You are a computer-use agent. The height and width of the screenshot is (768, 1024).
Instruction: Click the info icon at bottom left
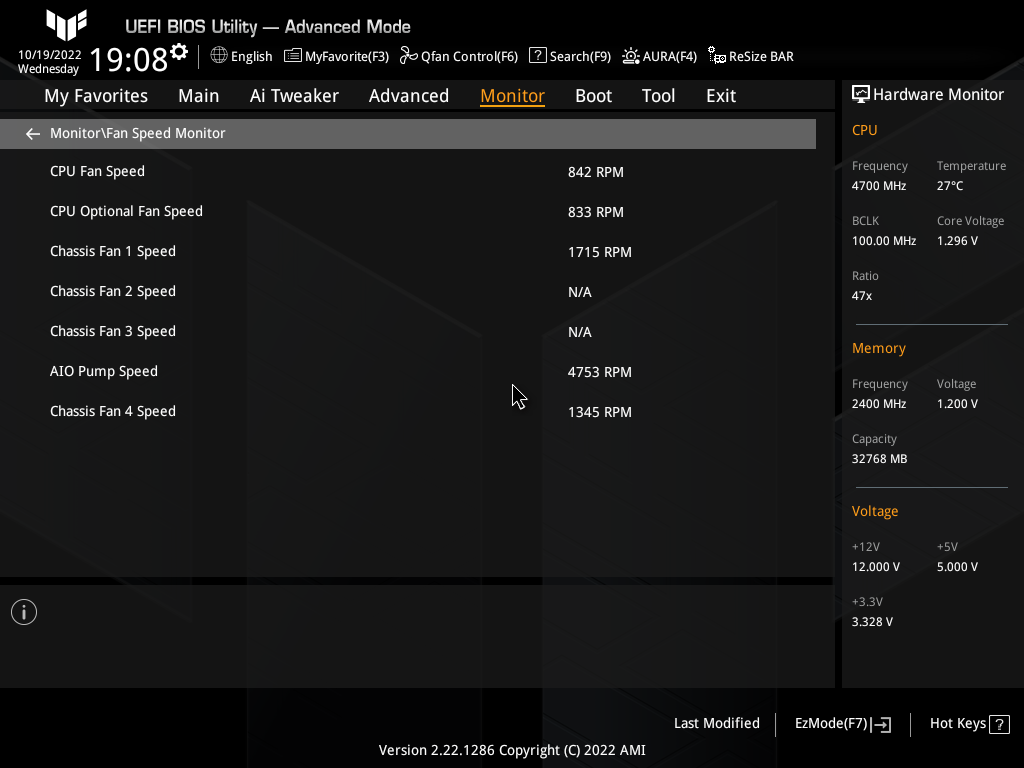[x=23, y=611]
